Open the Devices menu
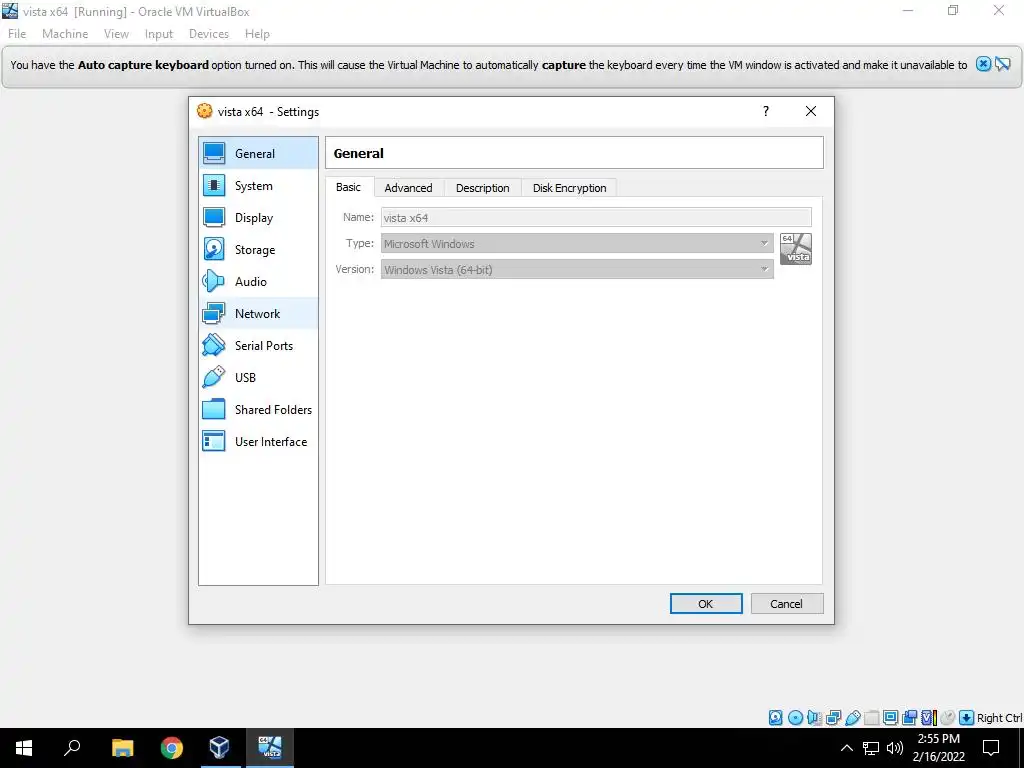Viewport: 1024px width, 768px height. (x=209, y=34)
